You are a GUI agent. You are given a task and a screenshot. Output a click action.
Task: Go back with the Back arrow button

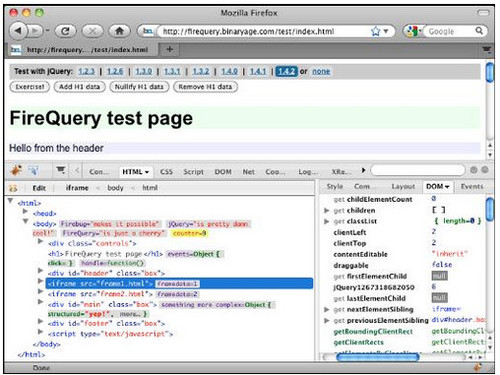19,31
